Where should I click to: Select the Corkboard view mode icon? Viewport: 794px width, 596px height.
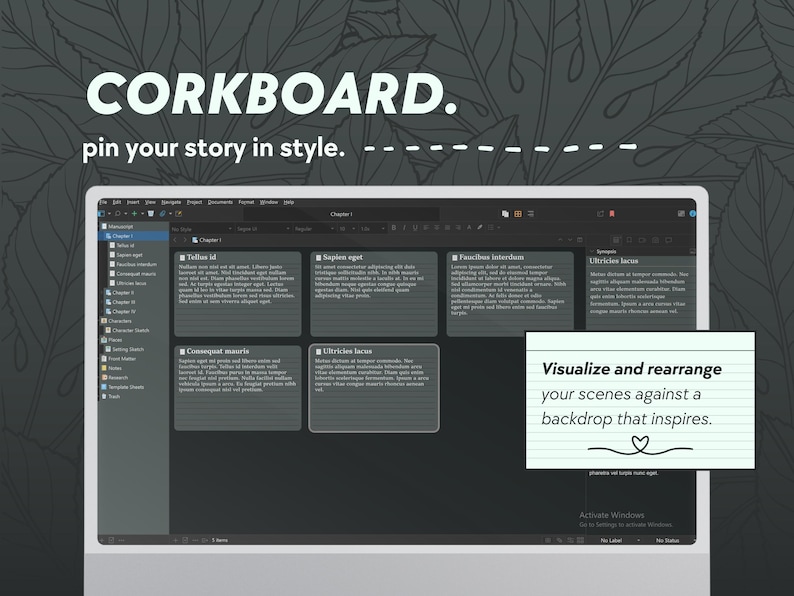(x=518, y=214)
